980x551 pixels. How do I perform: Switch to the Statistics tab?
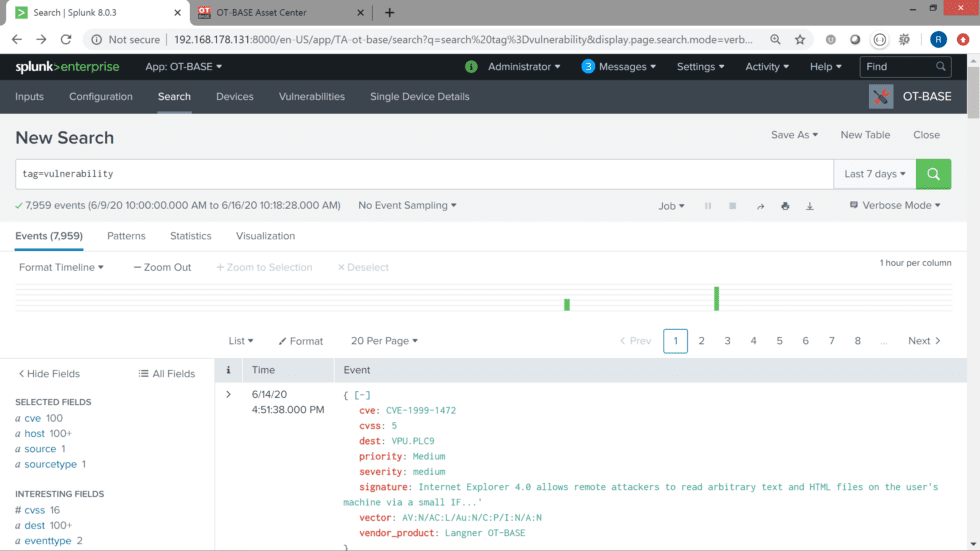(x=190, y=236)
